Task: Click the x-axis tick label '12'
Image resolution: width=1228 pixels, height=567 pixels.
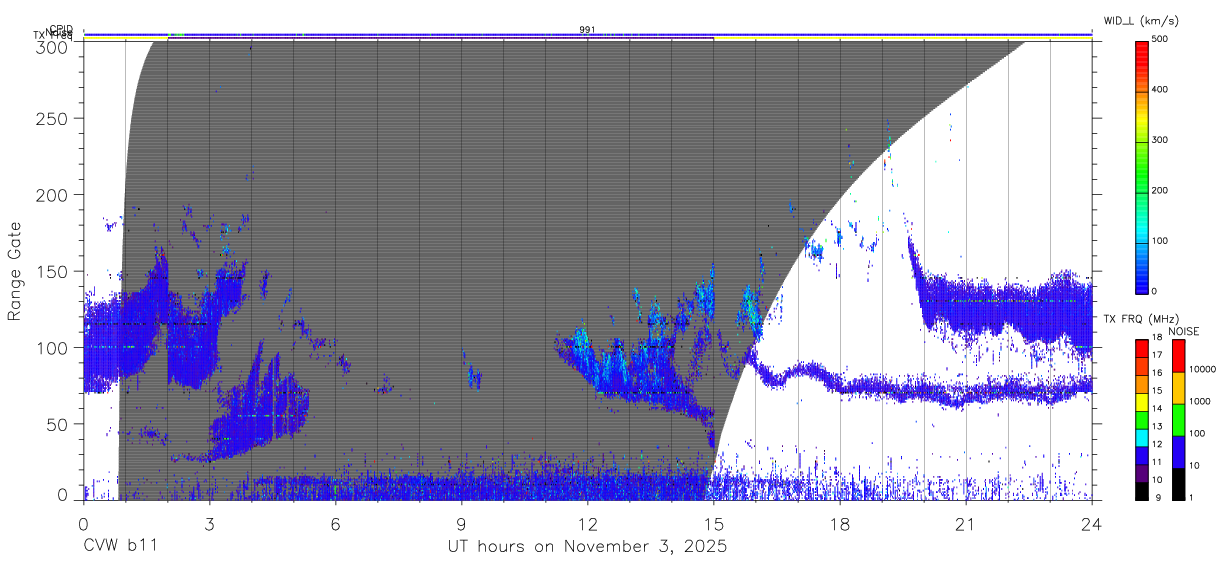Action: pos(587,523)
